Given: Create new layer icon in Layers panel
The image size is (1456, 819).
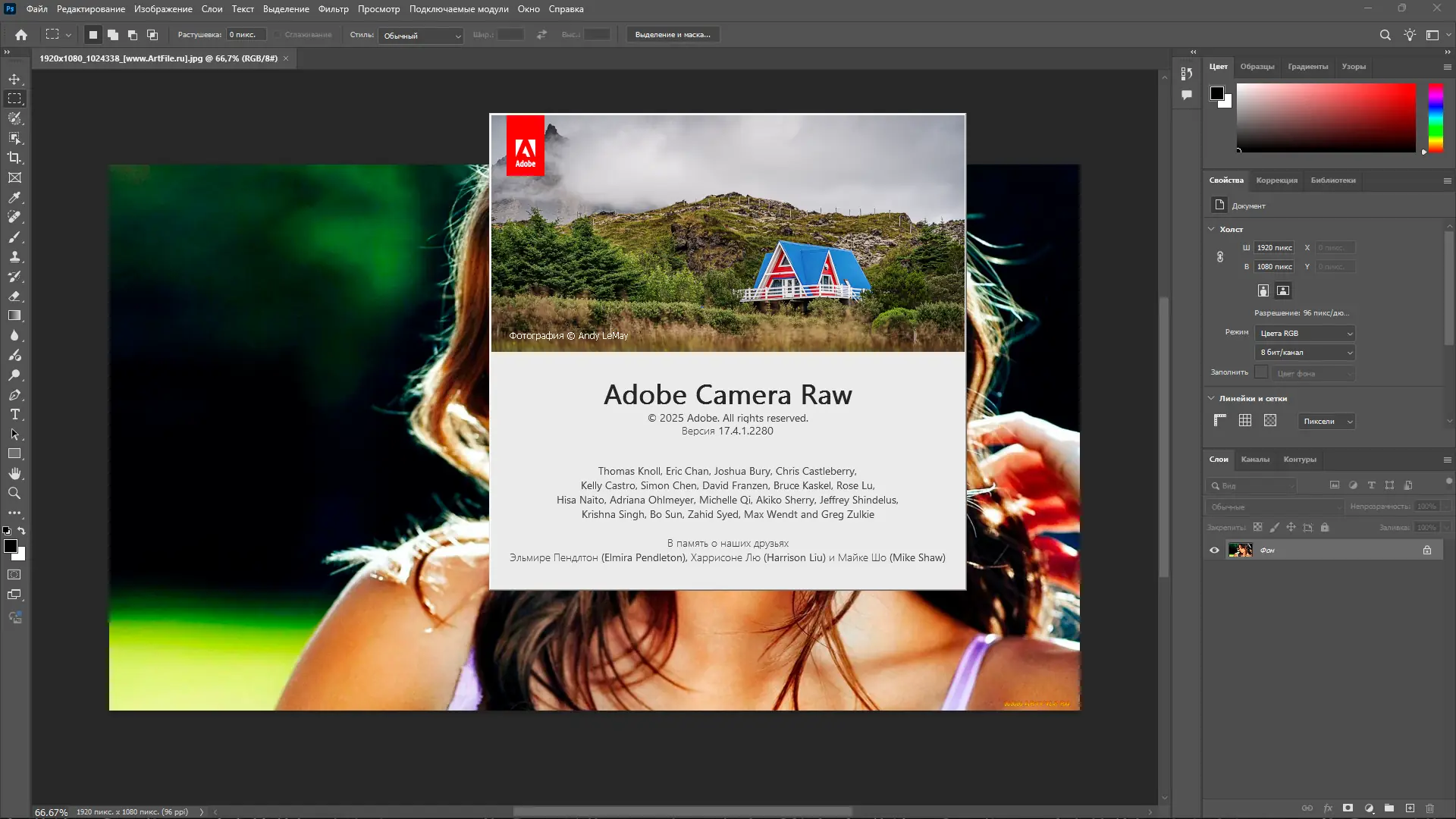Looking at the screenshot, I should (x=1410, y=808).
